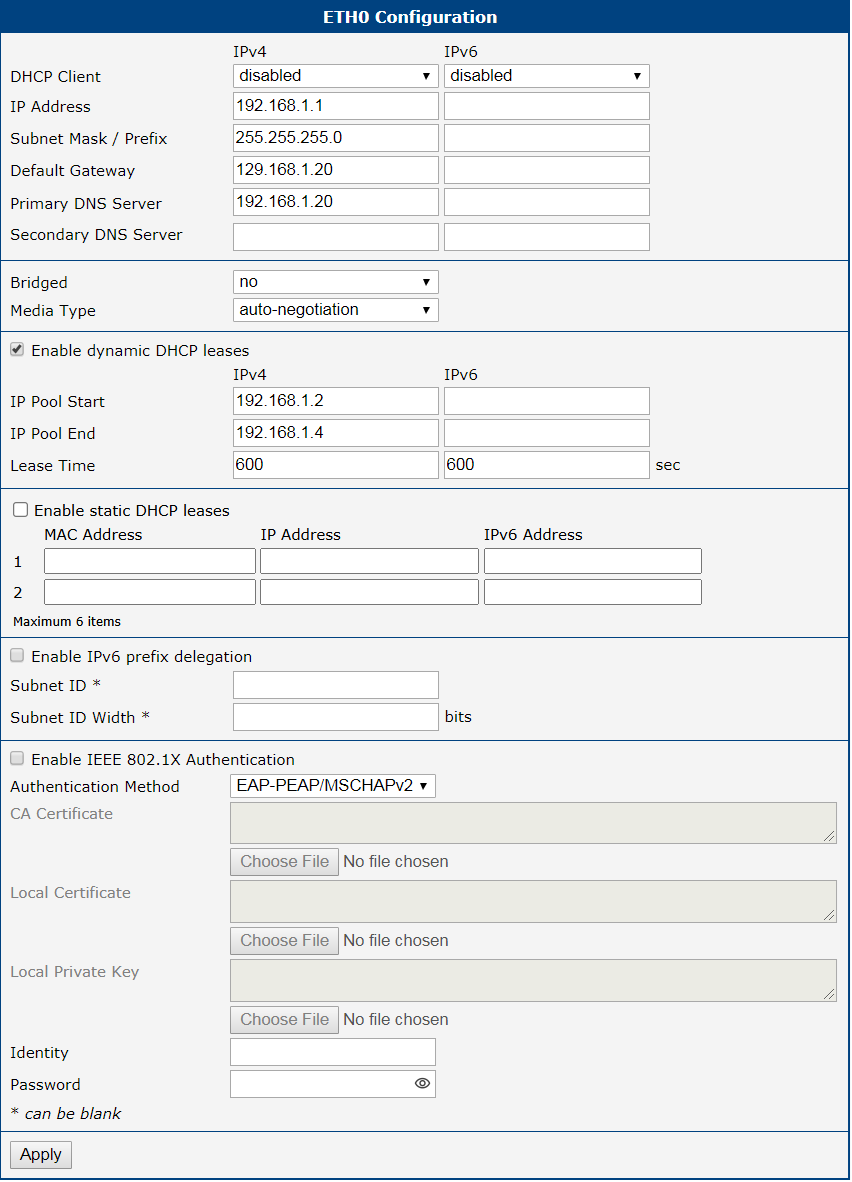
Task: Click IPv6 Secondary DNS Server field
Action: (x=547, y=237)
